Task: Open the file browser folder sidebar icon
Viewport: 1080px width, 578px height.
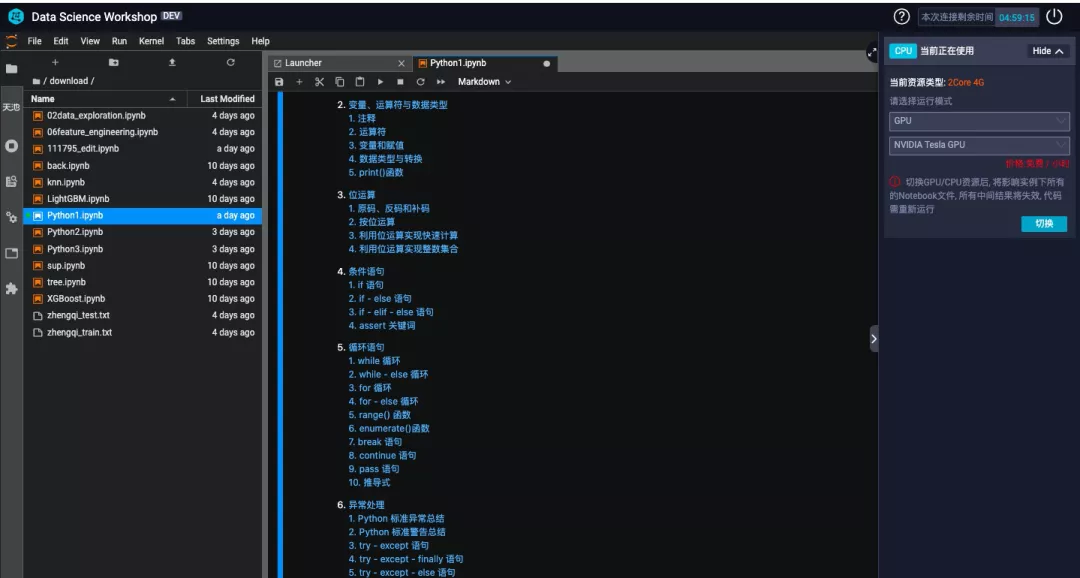Action: [x=12, y=69]
